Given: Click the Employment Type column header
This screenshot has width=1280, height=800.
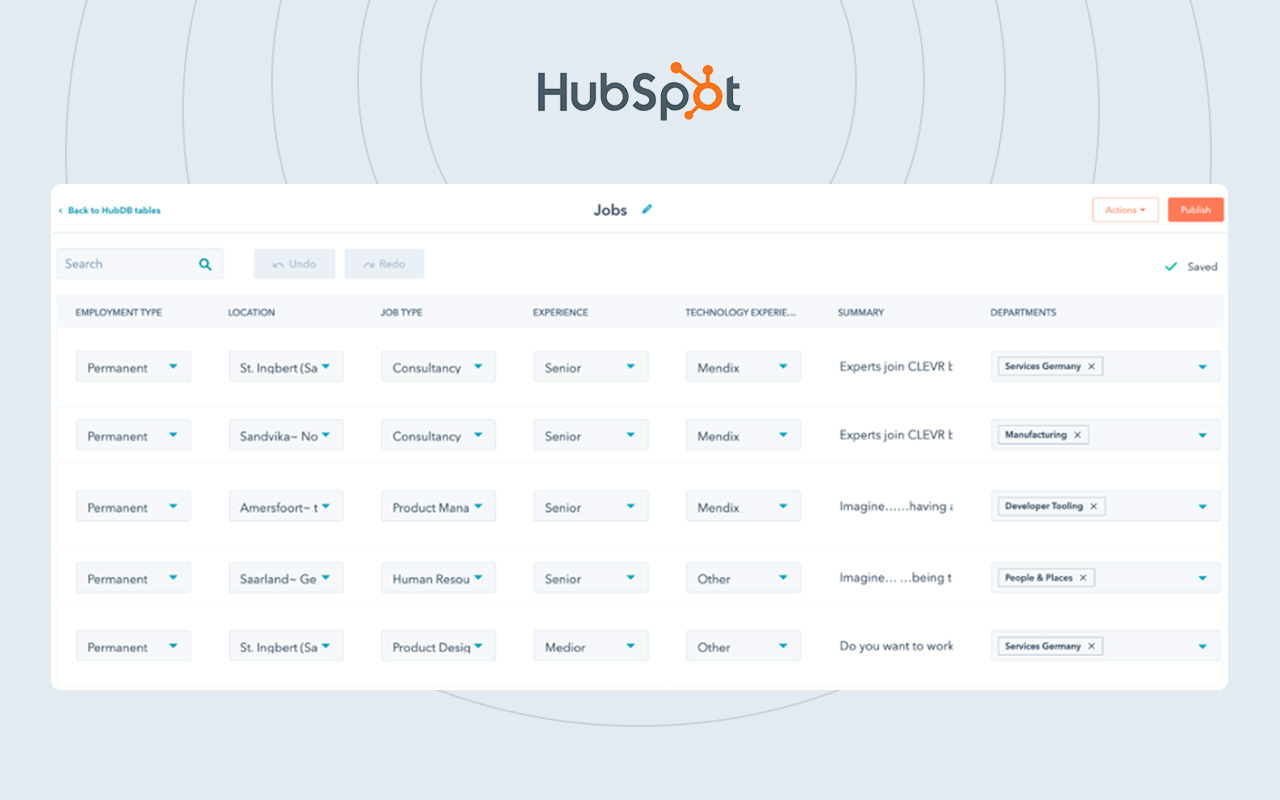Looking at the screenshot, I should click(x=118, y=312).
